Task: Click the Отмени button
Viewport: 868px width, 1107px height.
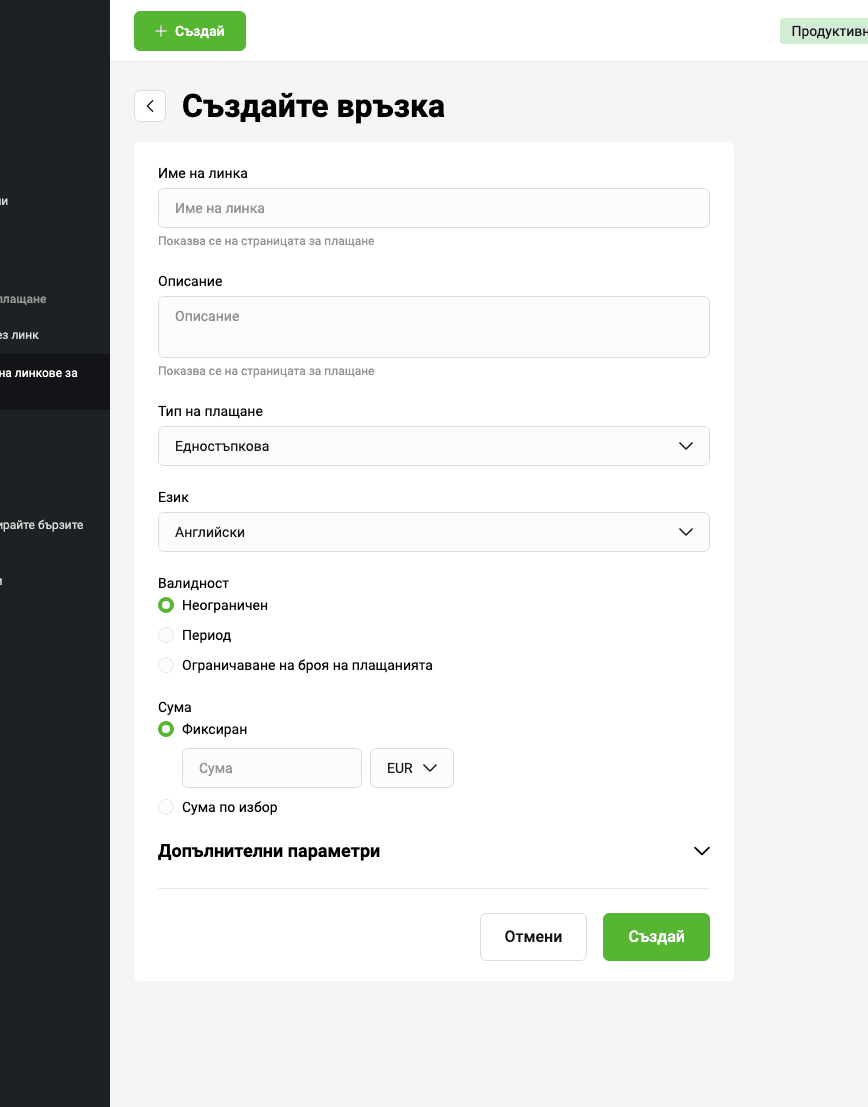Action: (533, 937)
